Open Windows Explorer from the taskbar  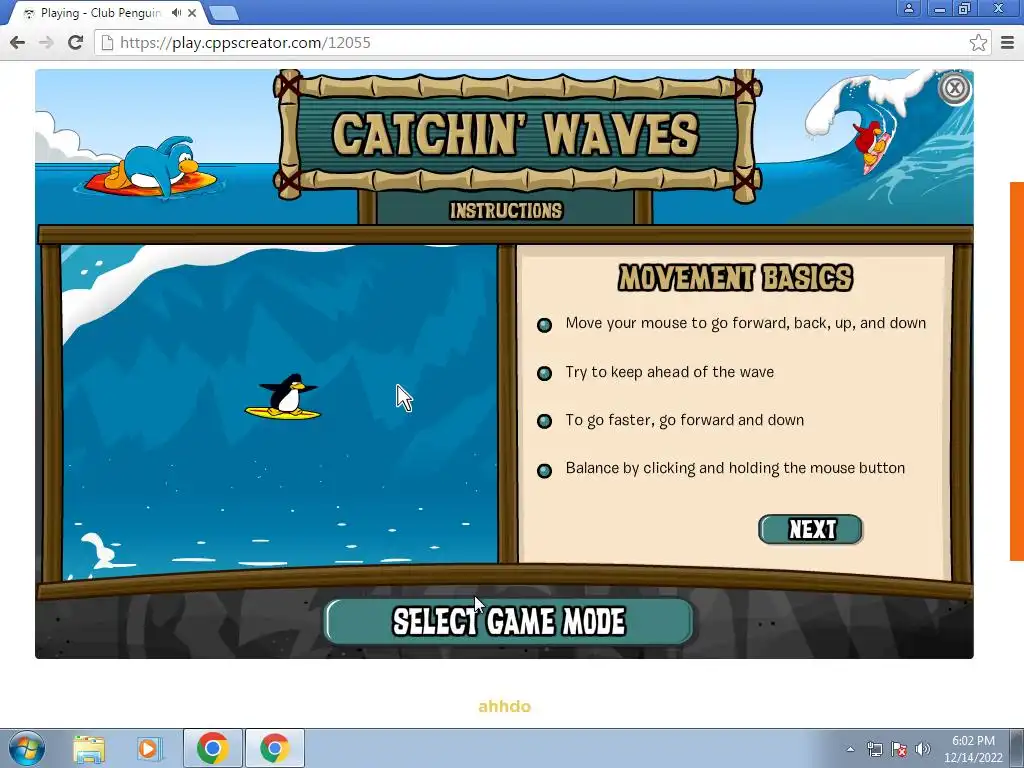89,748
